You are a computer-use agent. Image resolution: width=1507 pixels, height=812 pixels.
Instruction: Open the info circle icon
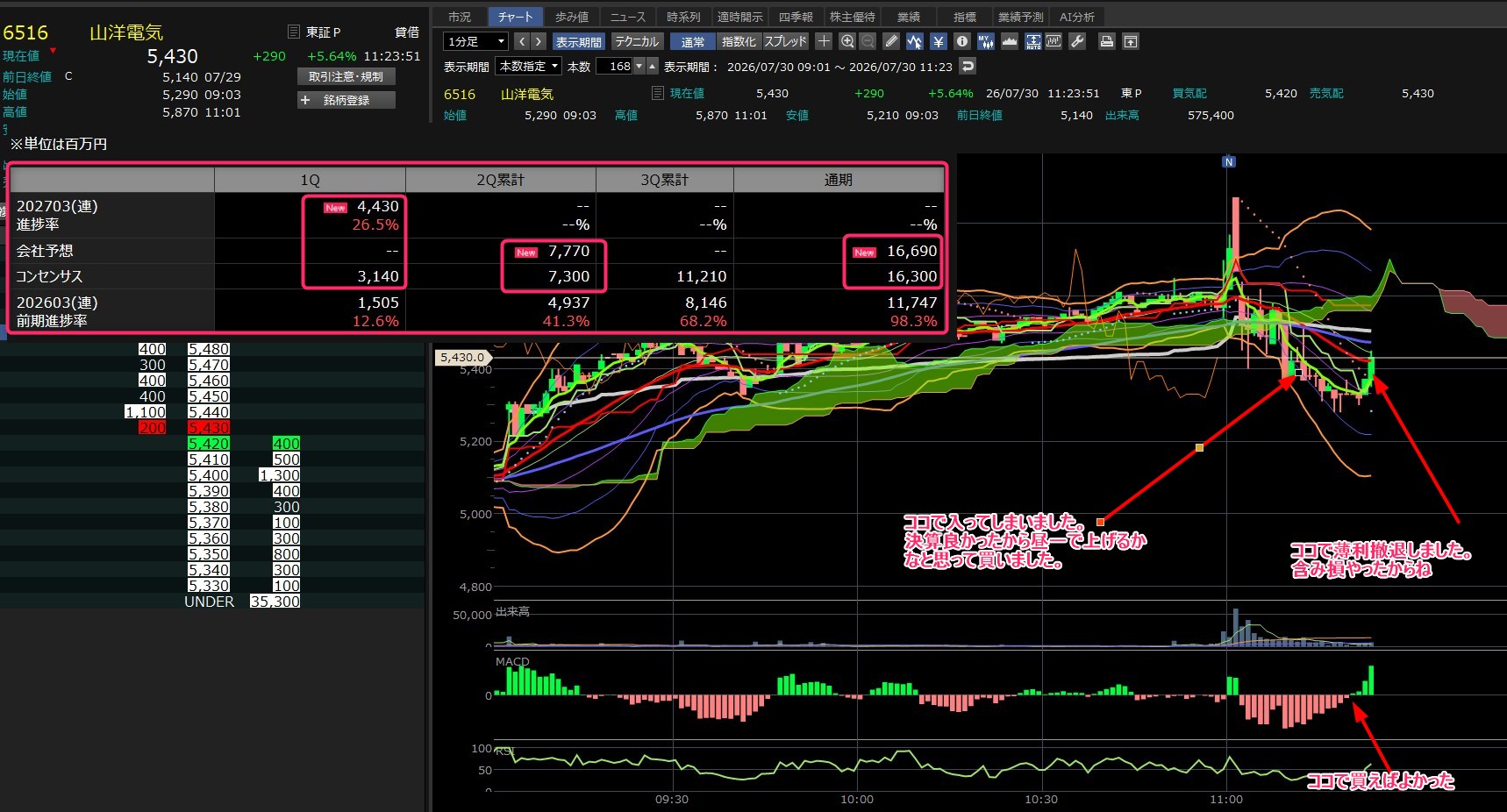point(961,41)
